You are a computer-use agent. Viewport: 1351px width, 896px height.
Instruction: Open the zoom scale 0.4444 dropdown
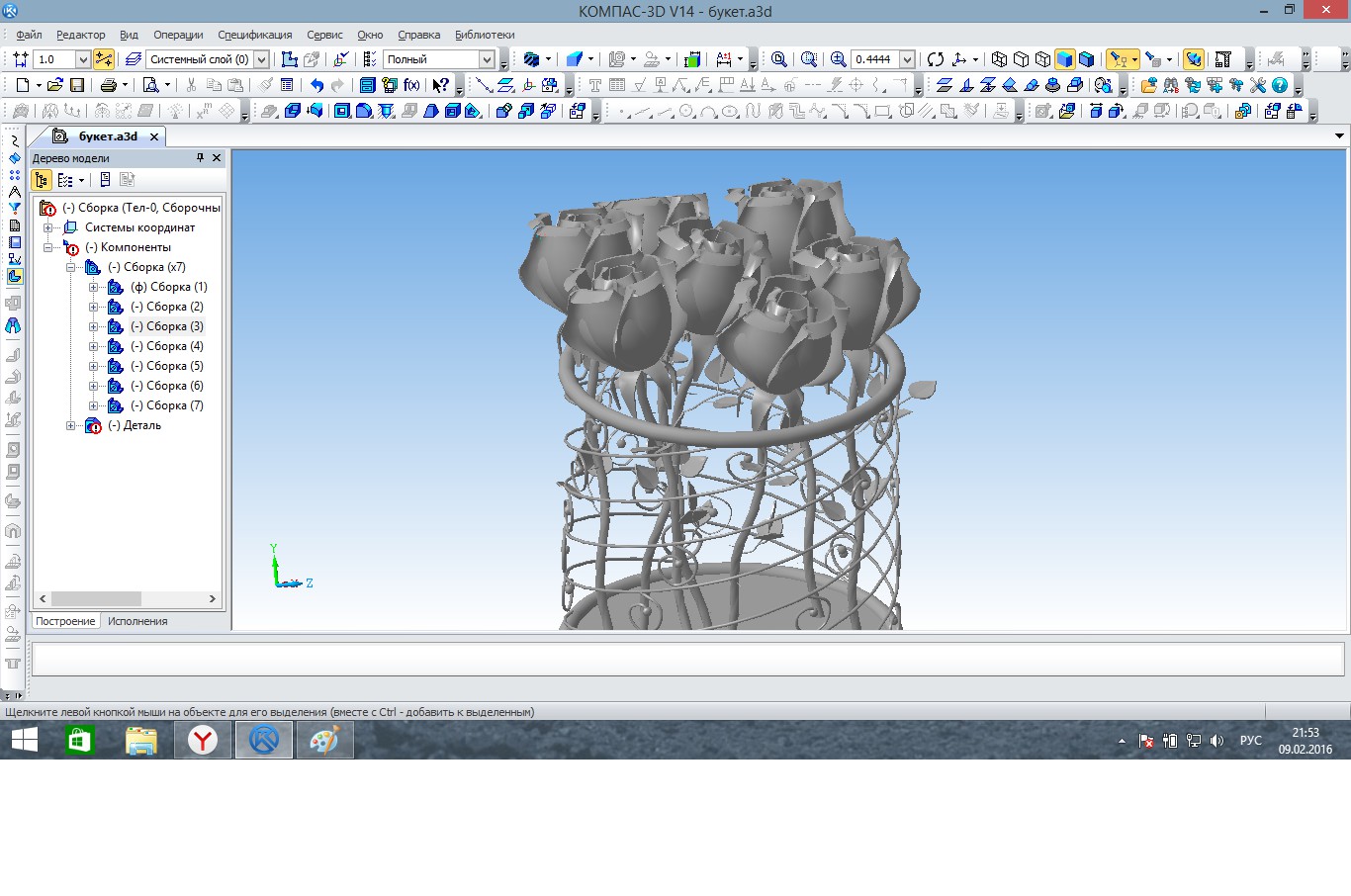pyautogui.click(x=907, y=59)
